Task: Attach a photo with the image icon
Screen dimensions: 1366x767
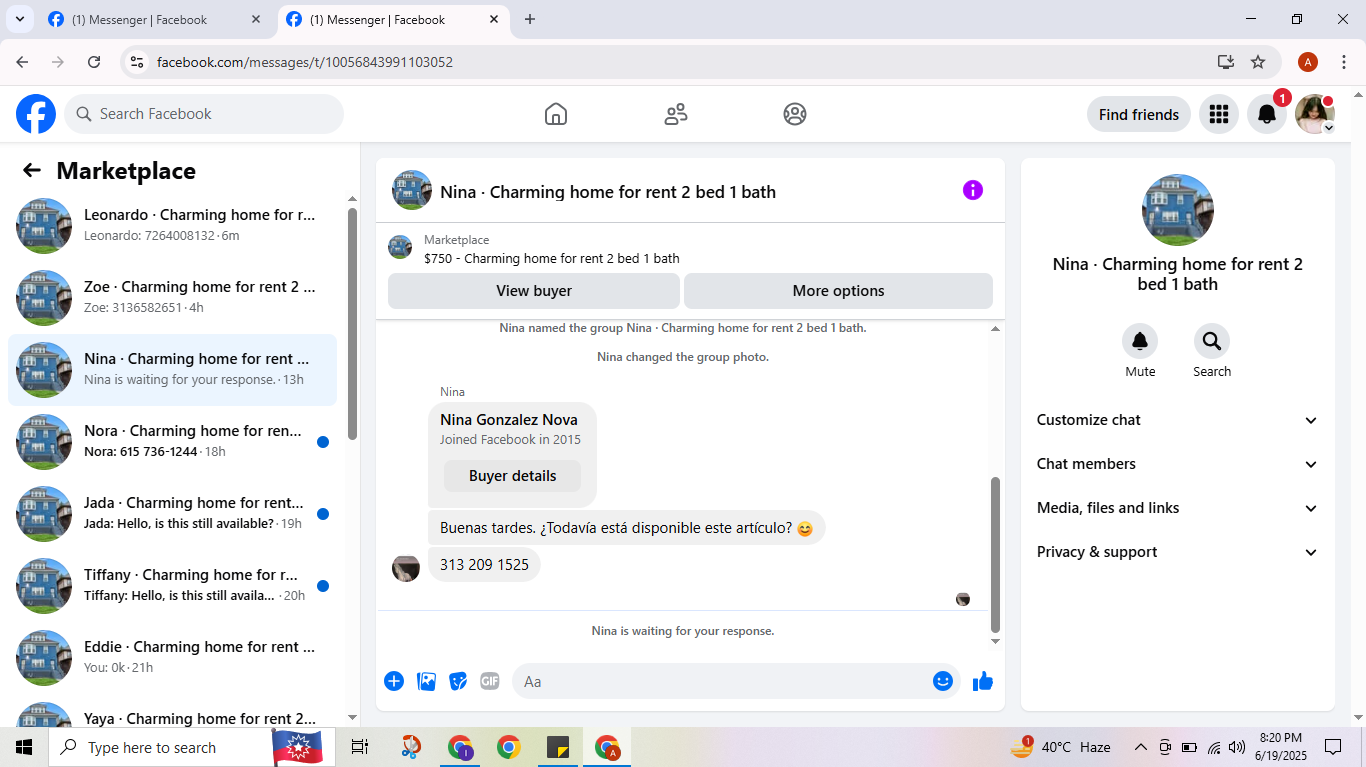Action: click(426, 681)
